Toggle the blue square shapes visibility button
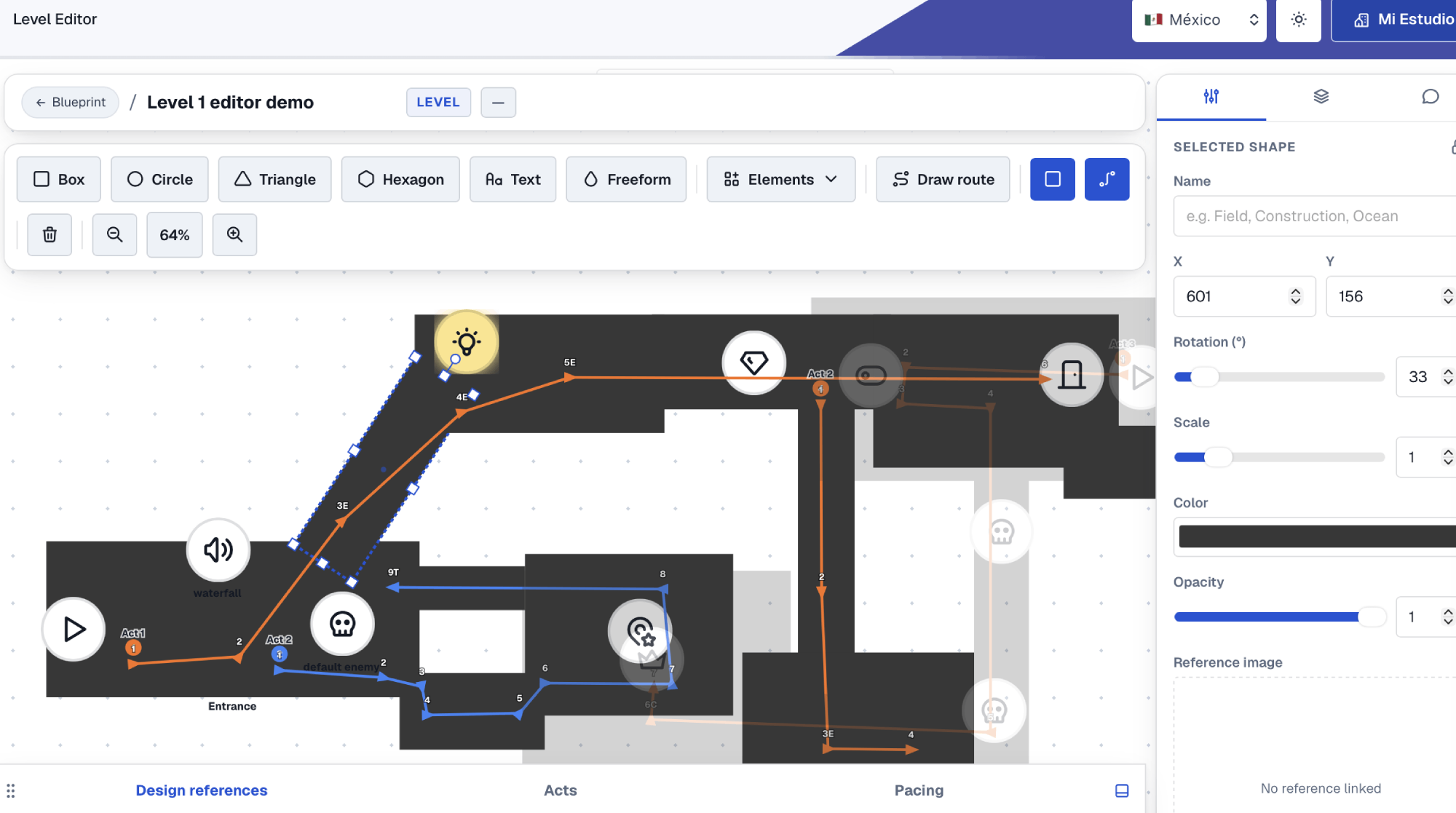Image resolution: width=1456 pixels, height=813 pixels. [1053, 179]
